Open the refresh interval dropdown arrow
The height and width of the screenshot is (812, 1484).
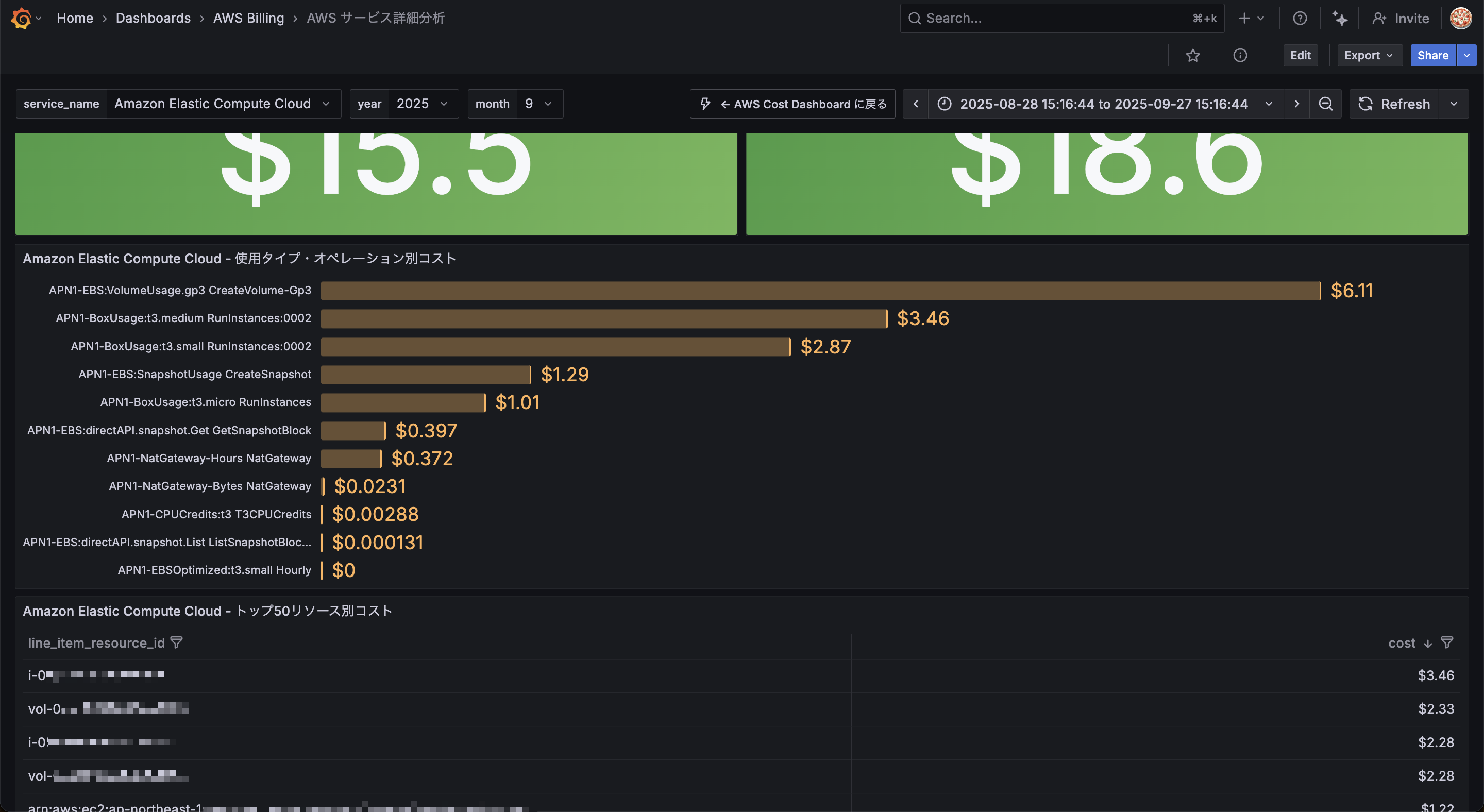1454,104
